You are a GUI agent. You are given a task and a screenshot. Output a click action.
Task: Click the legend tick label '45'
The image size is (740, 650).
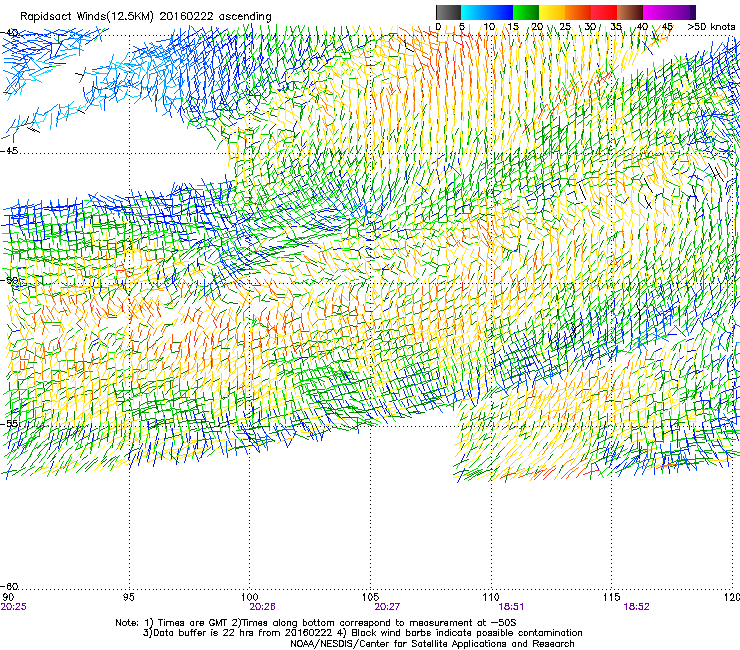[667, 26]
